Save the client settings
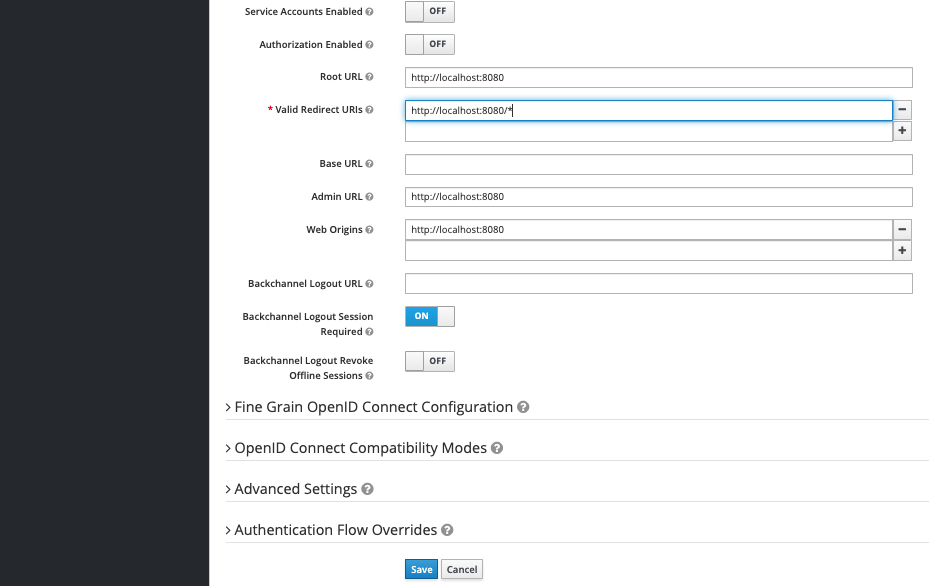The image size is (929, 586). [421, 569]
